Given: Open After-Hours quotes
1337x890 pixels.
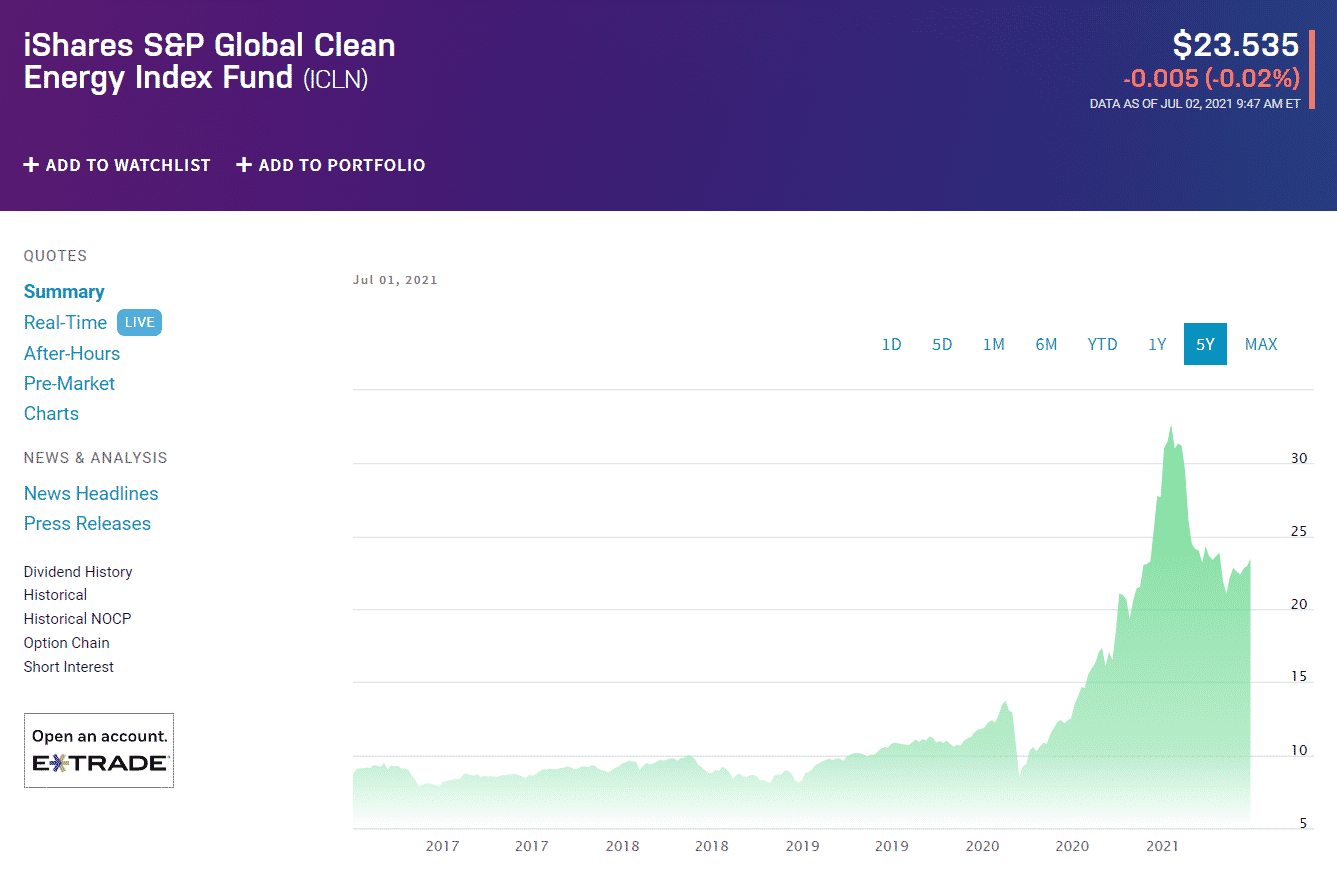Looking at the screenshot, I should pyautogui.click(x=72, y=353).
